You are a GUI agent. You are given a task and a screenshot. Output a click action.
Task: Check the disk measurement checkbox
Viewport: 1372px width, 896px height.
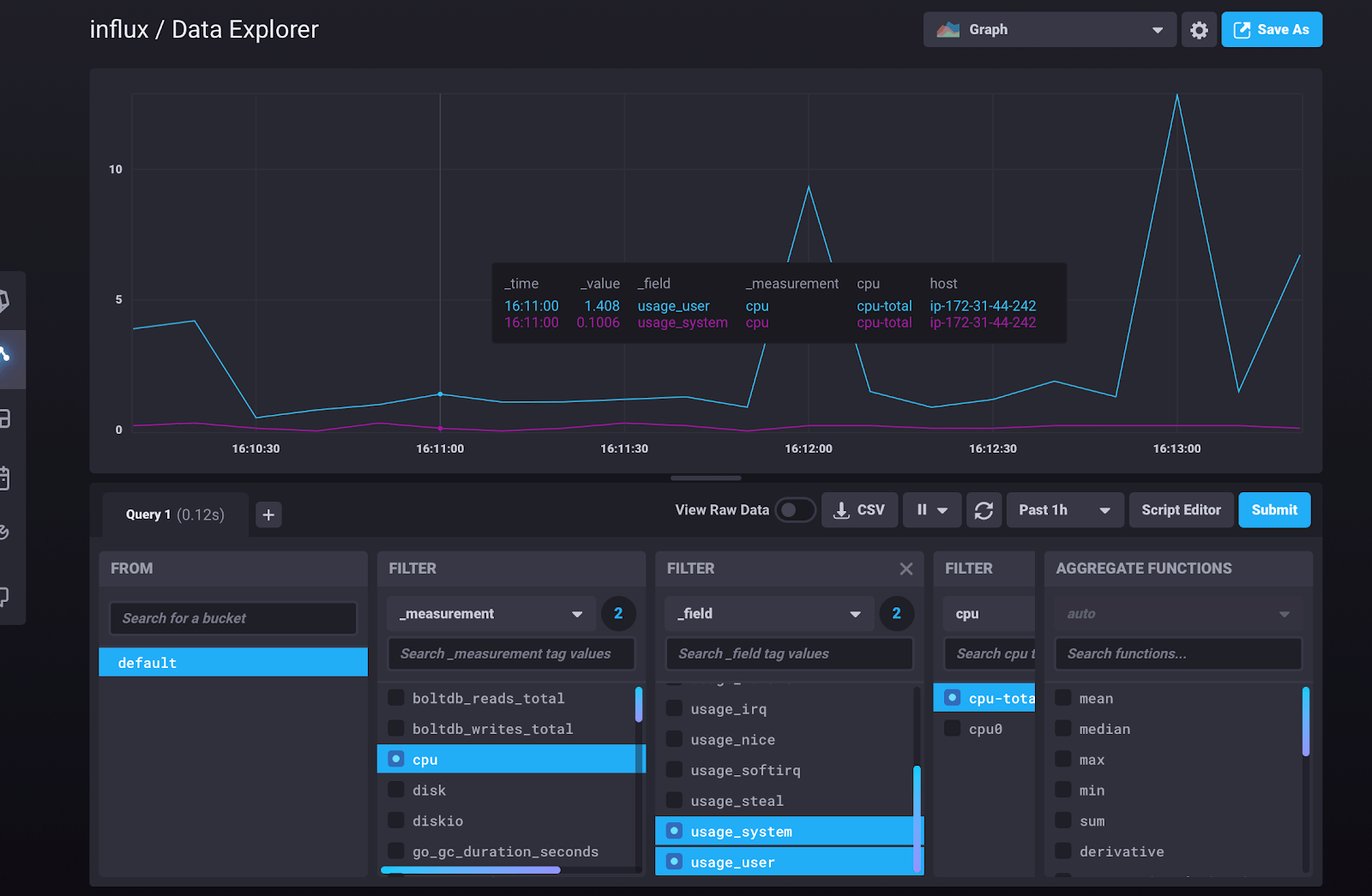(x=395, y=790)
